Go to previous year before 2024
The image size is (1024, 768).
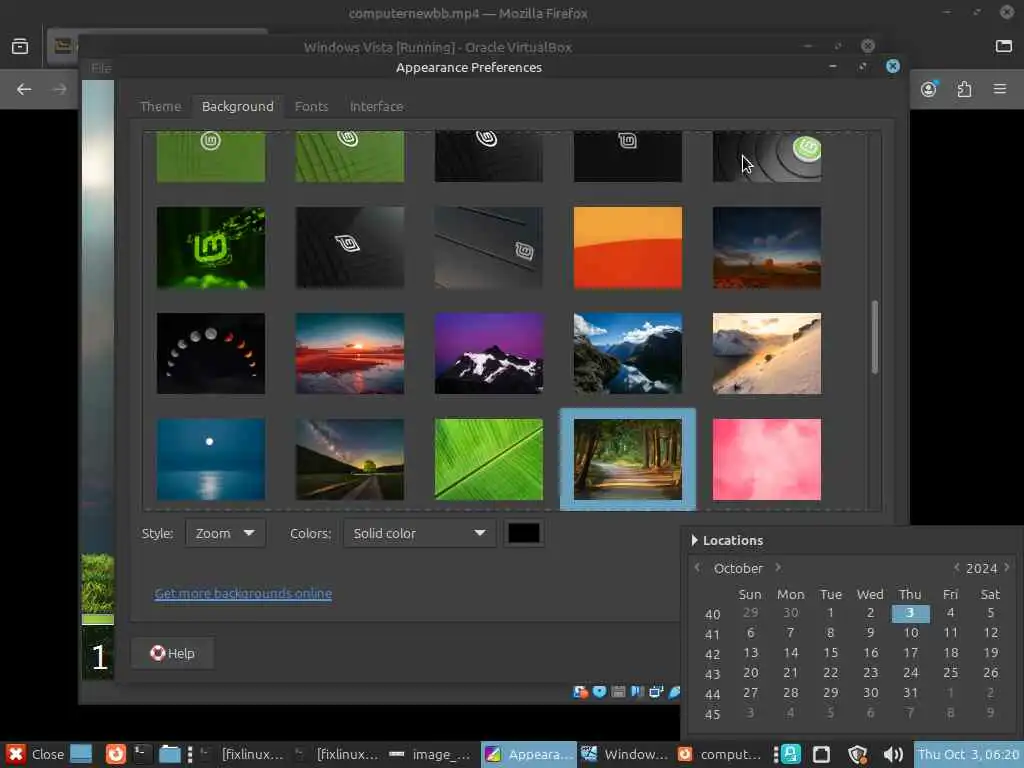point(956,568)
